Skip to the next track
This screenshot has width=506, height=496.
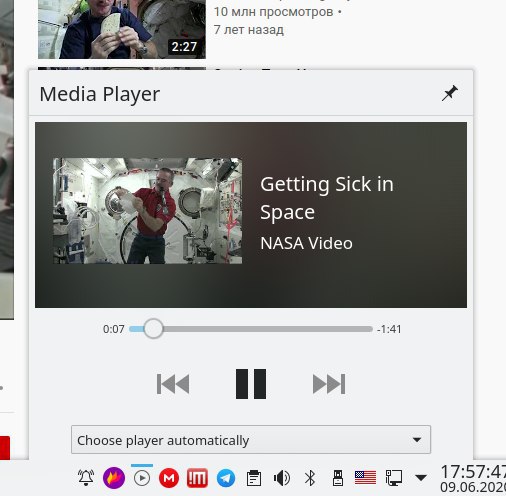[x=329, y=384]
